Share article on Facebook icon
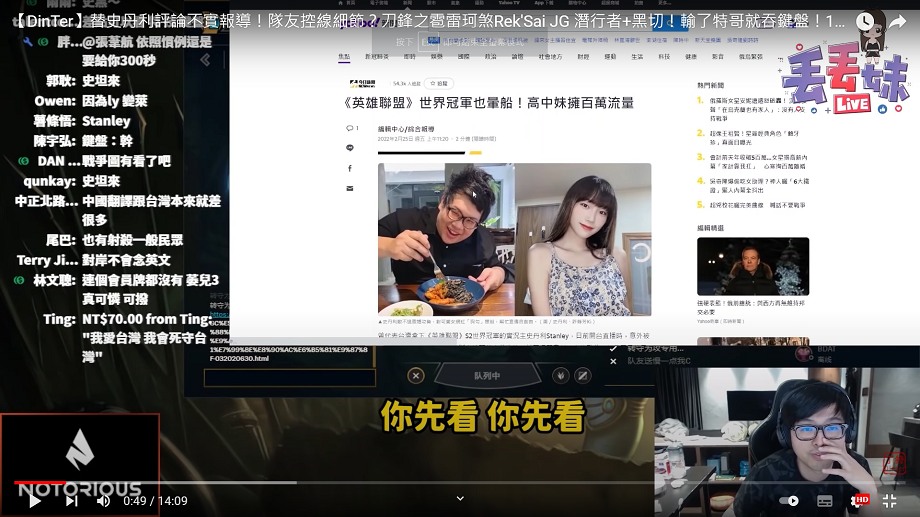920x517 pixels. [350, 168]
